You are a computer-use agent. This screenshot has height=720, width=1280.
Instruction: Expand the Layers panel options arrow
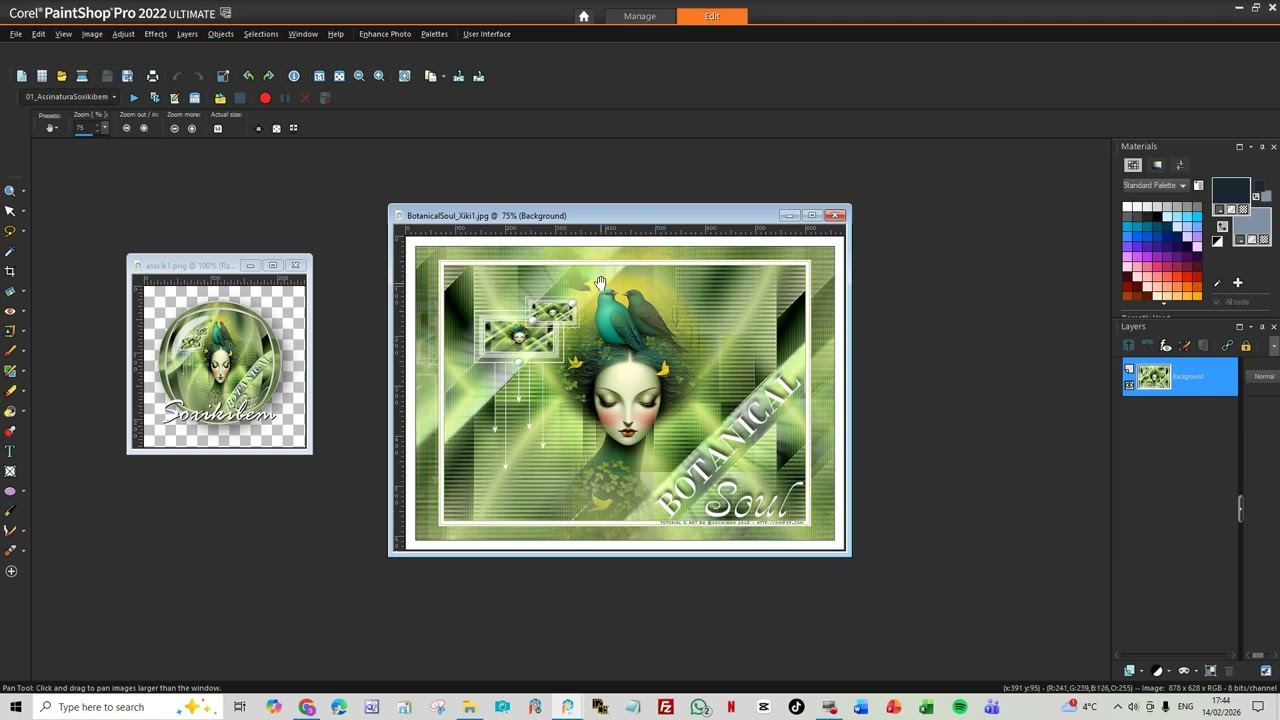point(1250,327)
